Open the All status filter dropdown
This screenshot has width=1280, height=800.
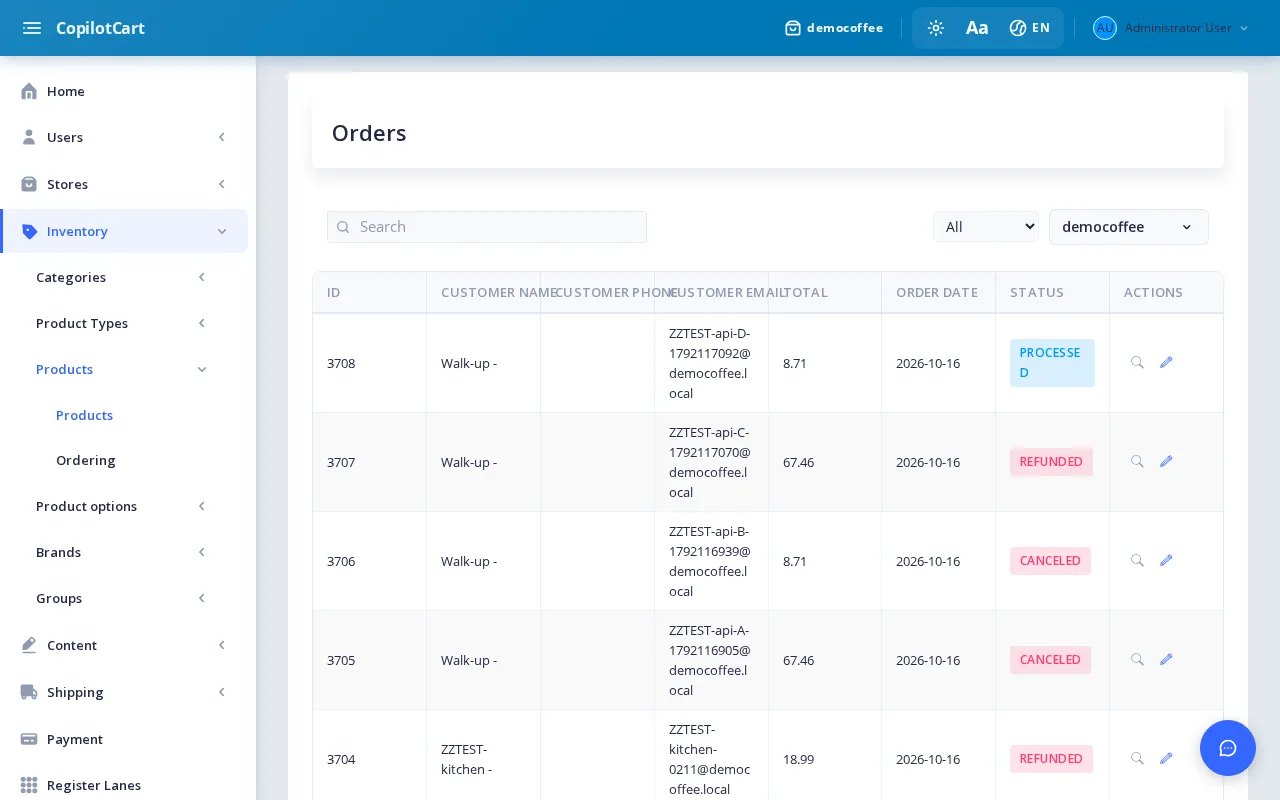(986, 227)
